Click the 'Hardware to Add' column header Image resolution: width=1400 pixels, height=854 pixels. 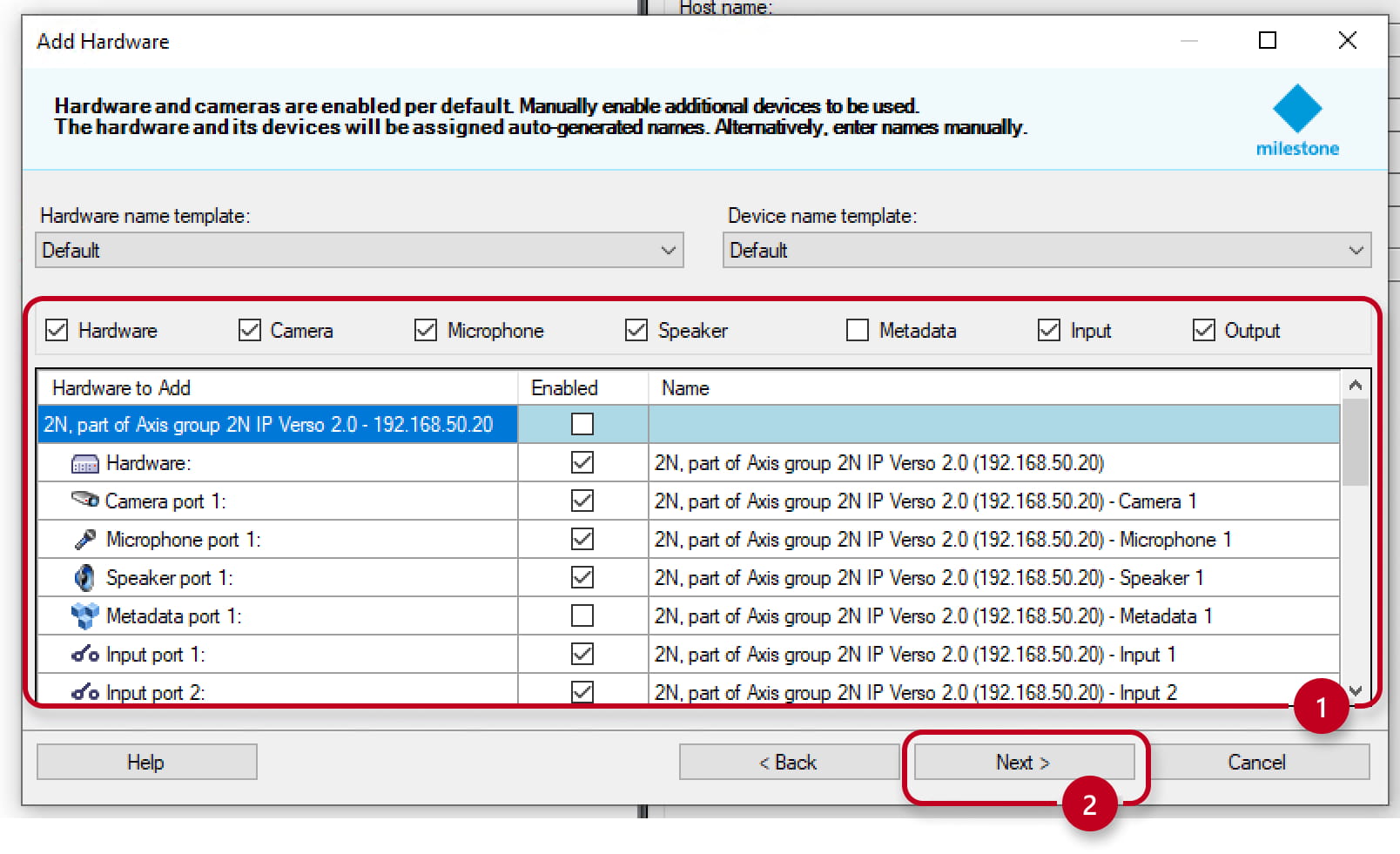tap(278, 388)
